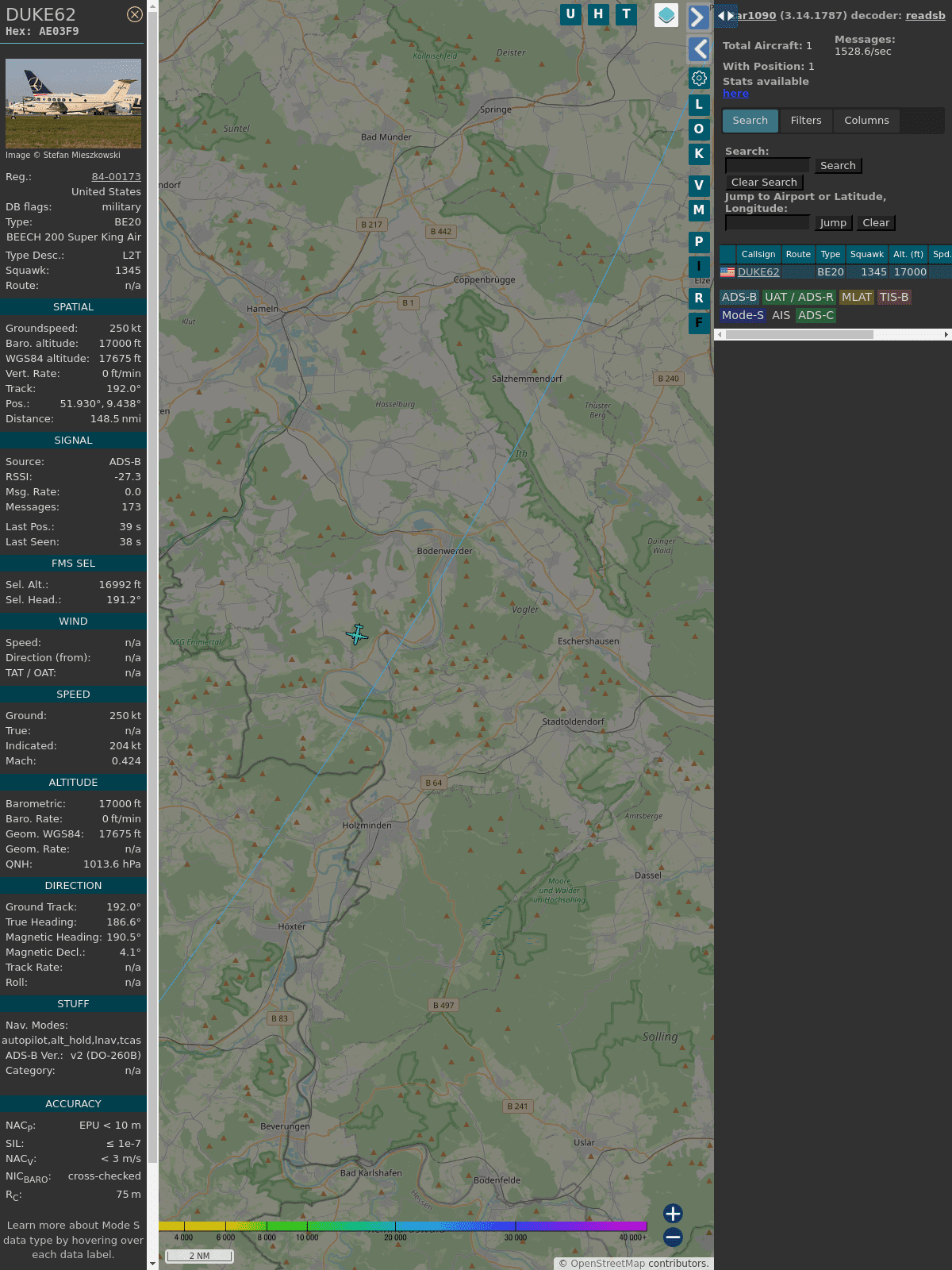Screen dimensions: 952x1270
Task: Zoom out with the minus button
Action: [x=673, y=1237]
